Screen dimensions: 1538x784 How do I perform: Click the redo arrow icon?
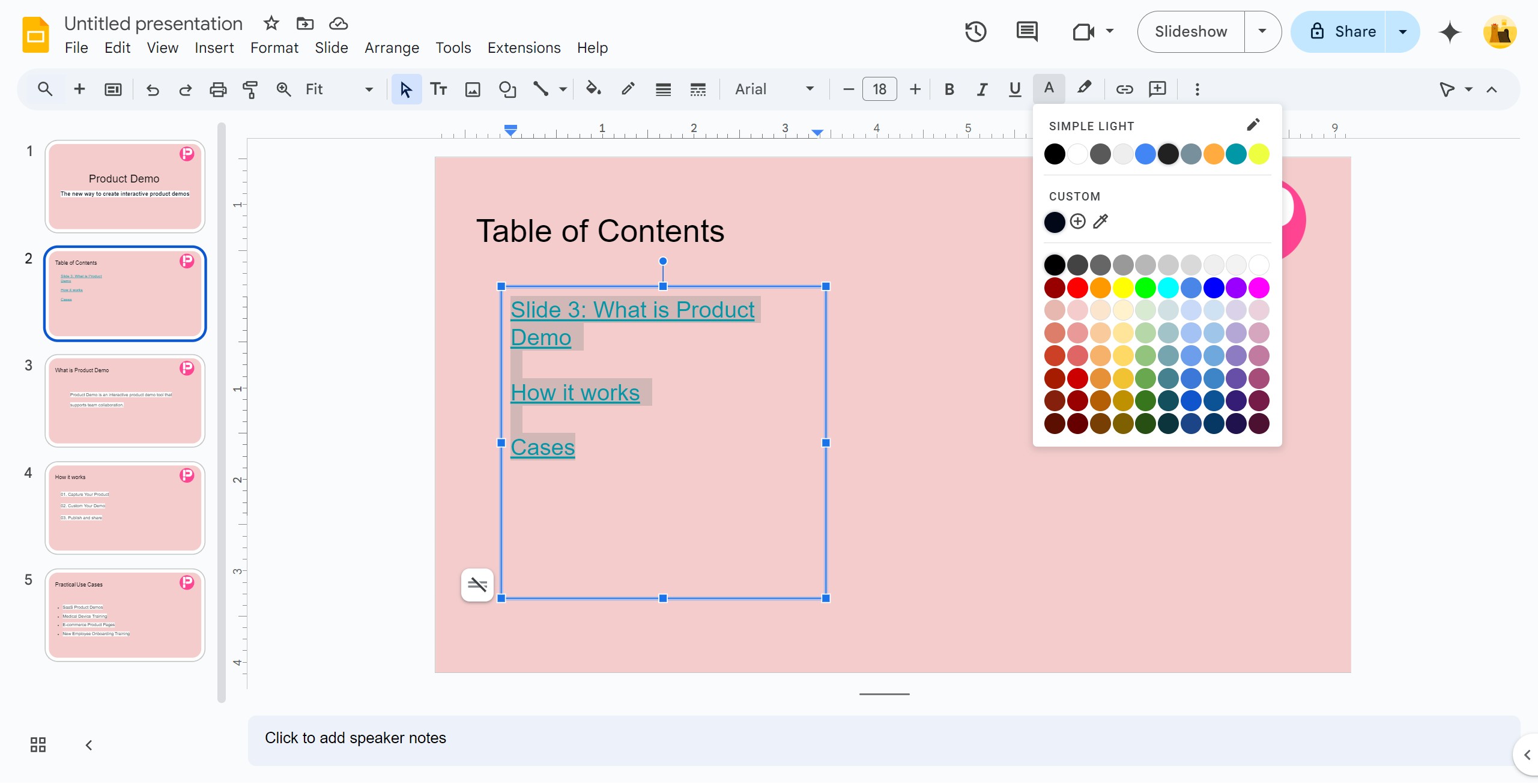click(185, 89)
